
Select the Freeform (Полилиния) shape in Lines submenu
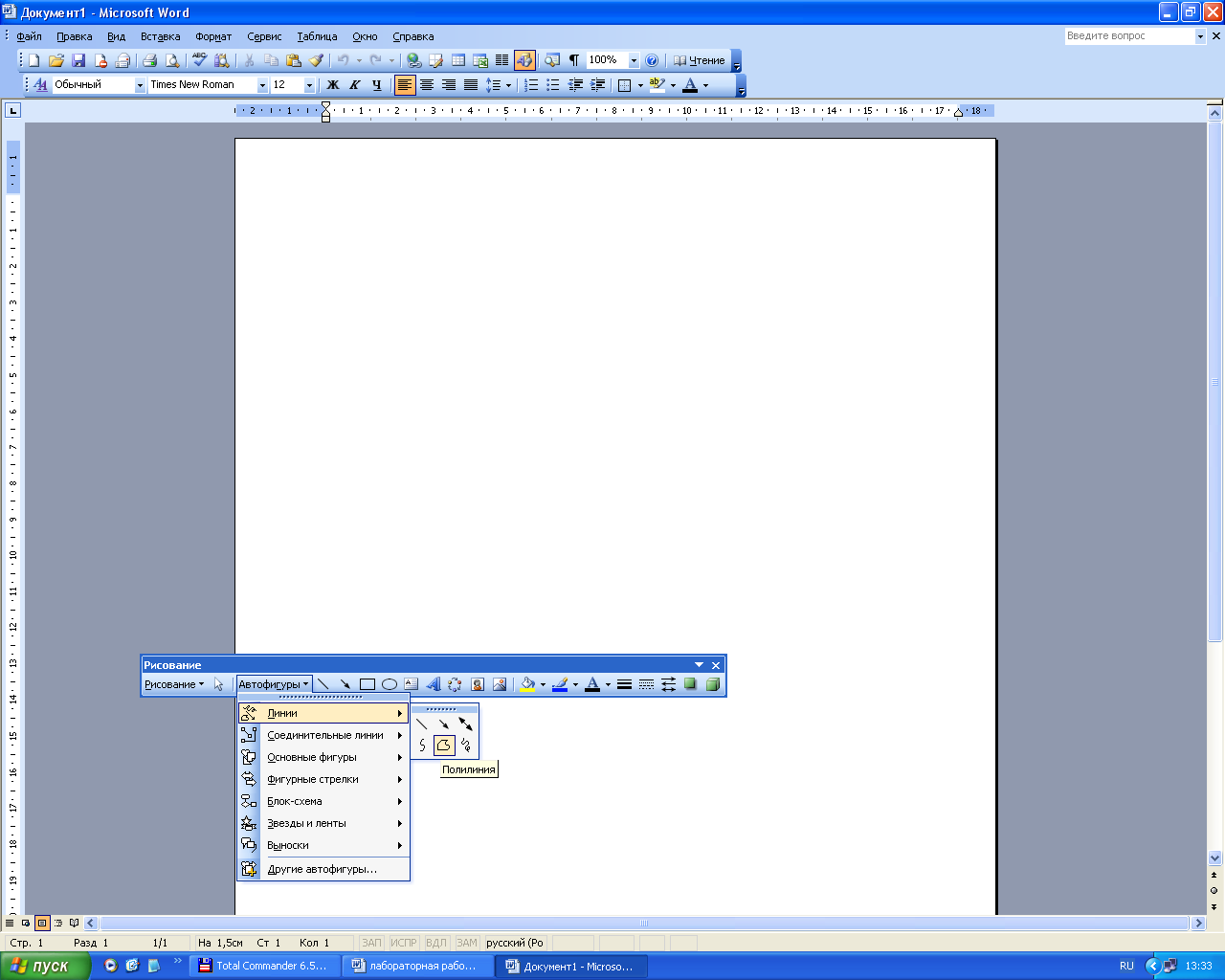pos(444,746)
